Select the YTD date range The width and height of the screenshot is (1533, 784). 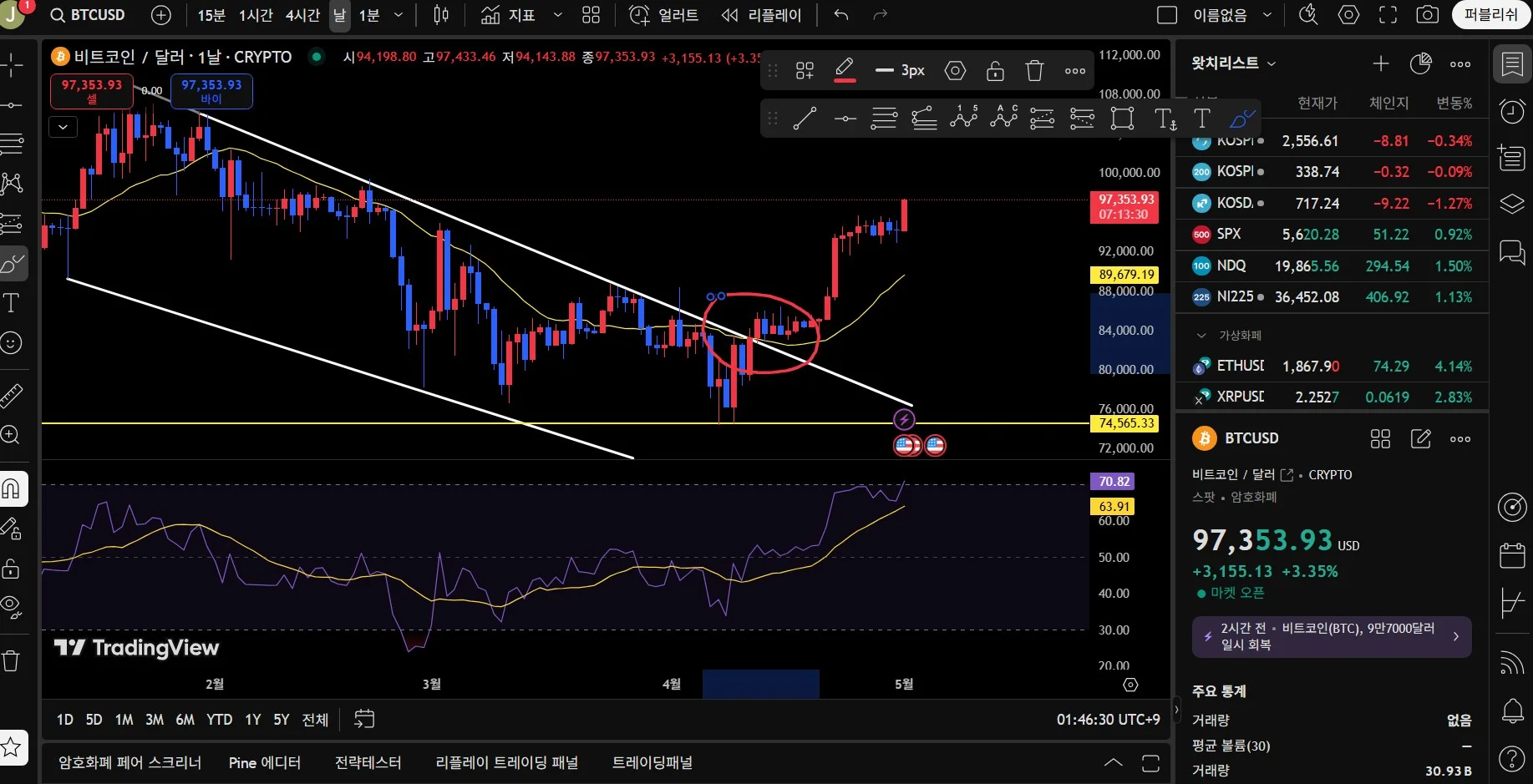tap(219, 720)
